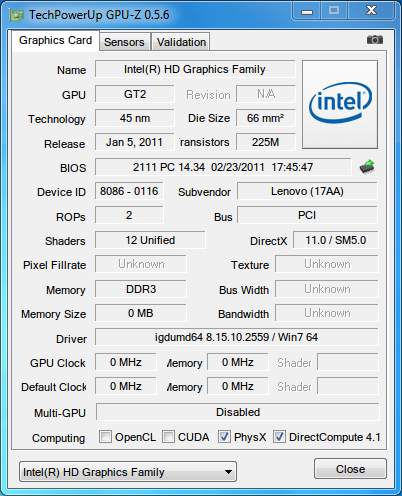
Task: Click the Name field showing Intel(R) HD Graphics Family
Action: click(195, 69)
